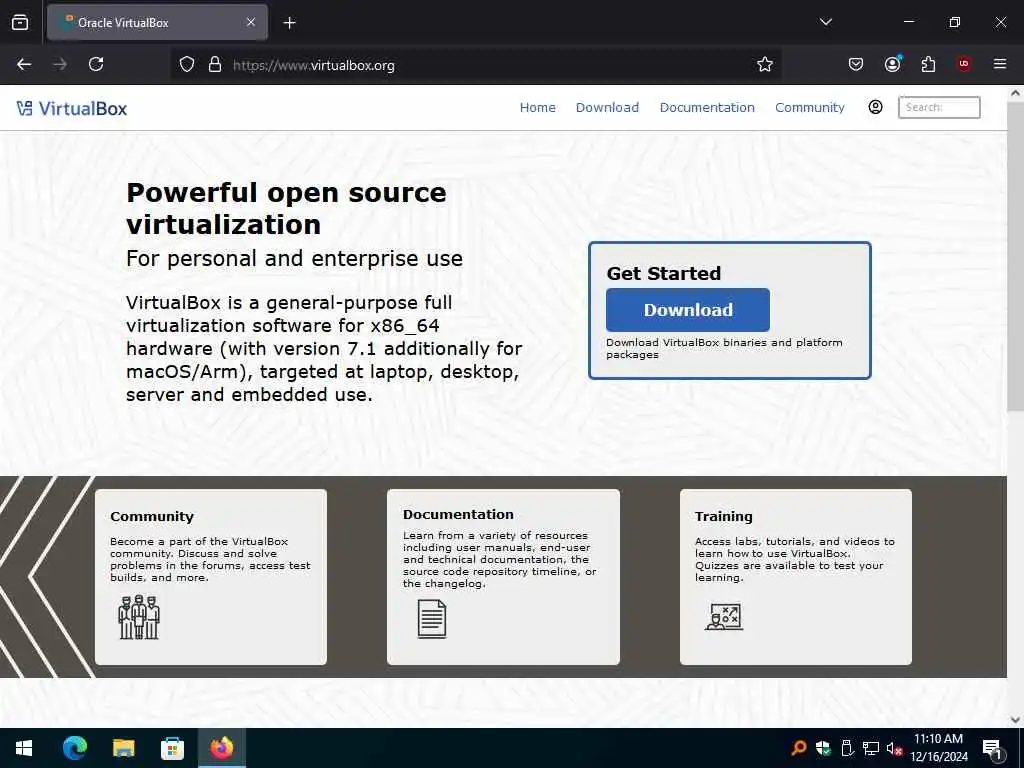Open the notification center icon

pyautogui.click(x=993, y=750)
